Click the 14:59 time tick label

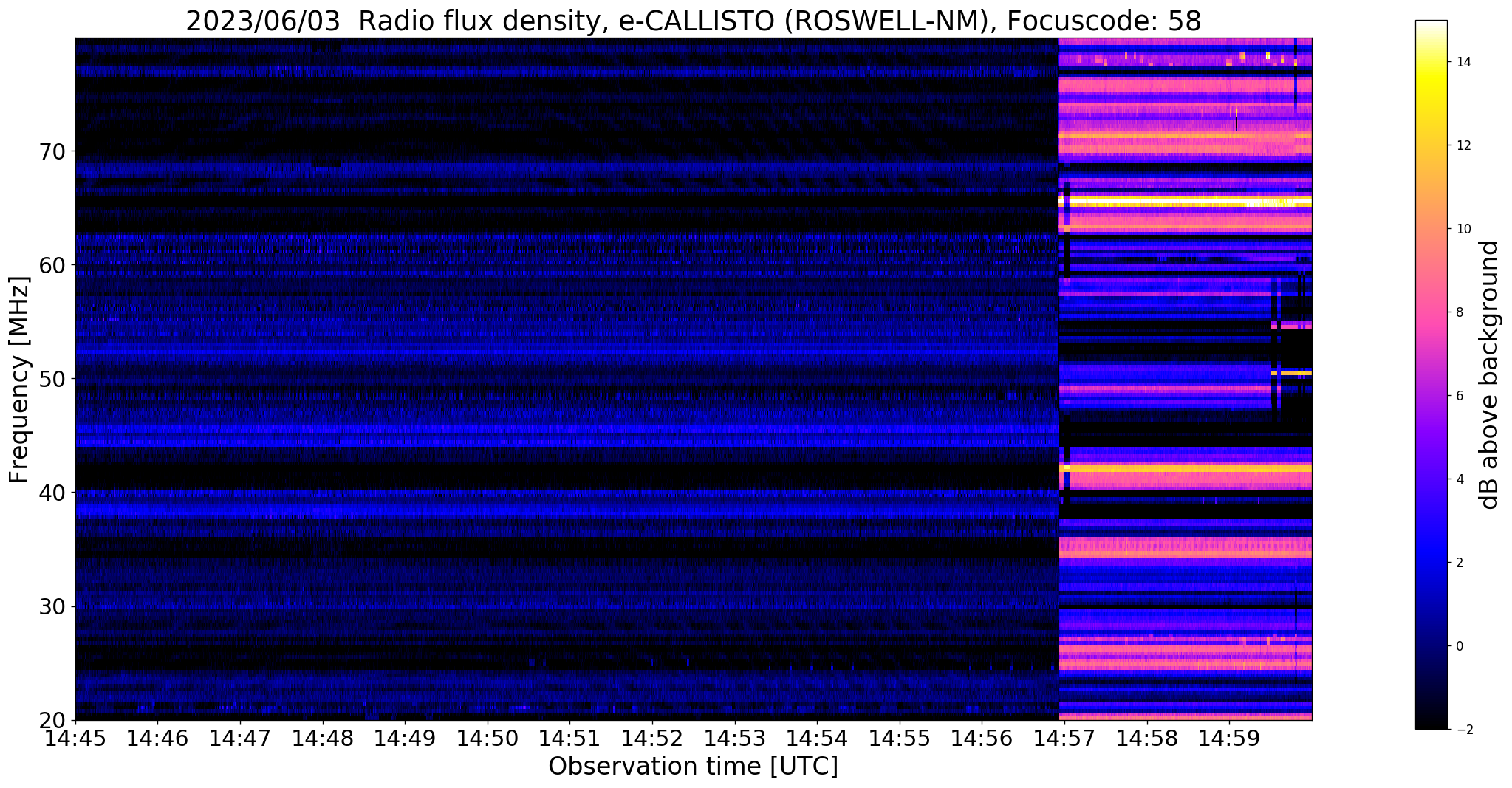pyautogui.click(x=1229, y=738)
